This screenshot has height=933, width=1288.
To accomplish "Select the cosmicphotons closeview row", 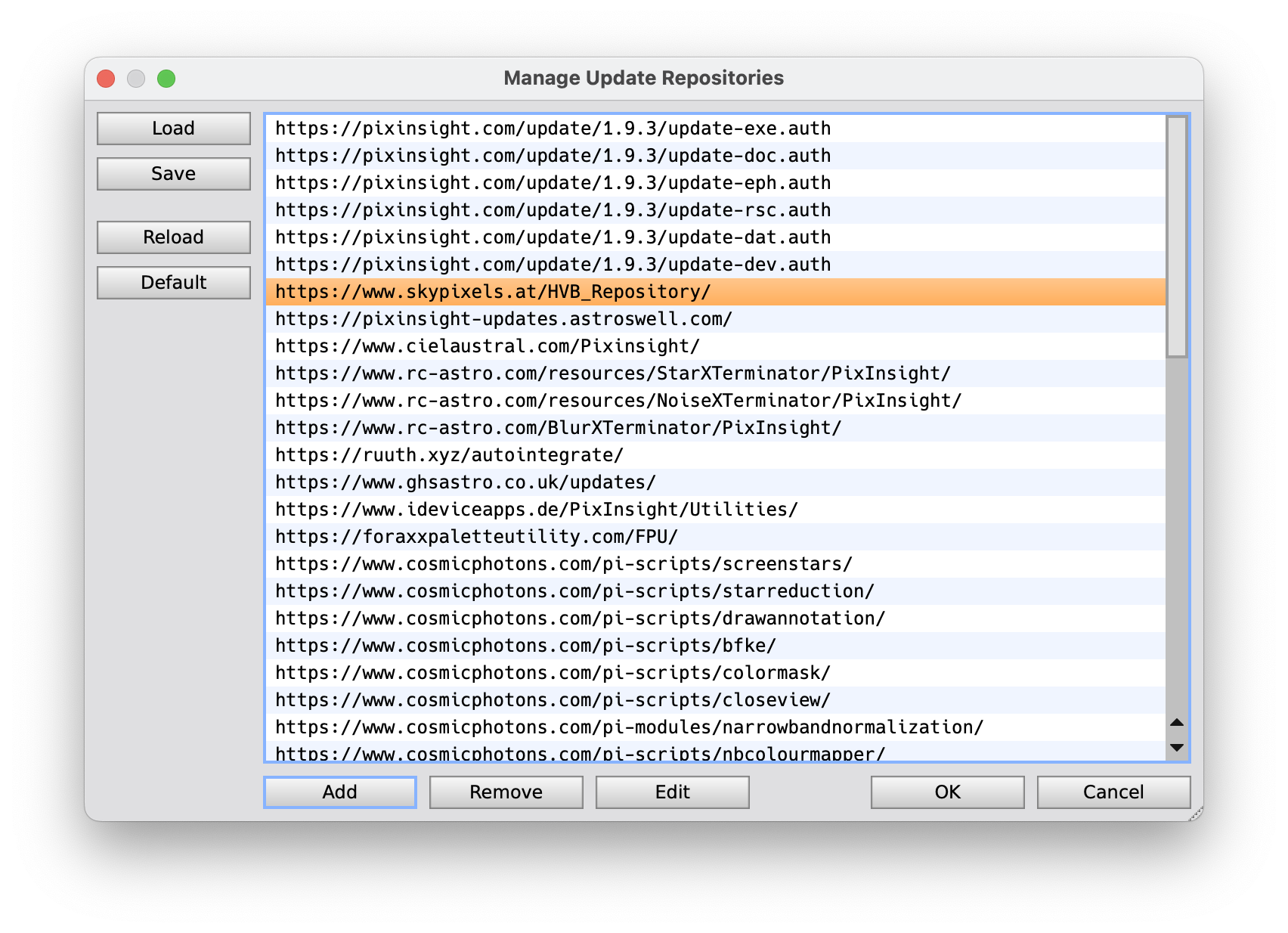I will [x=715, y=700].
